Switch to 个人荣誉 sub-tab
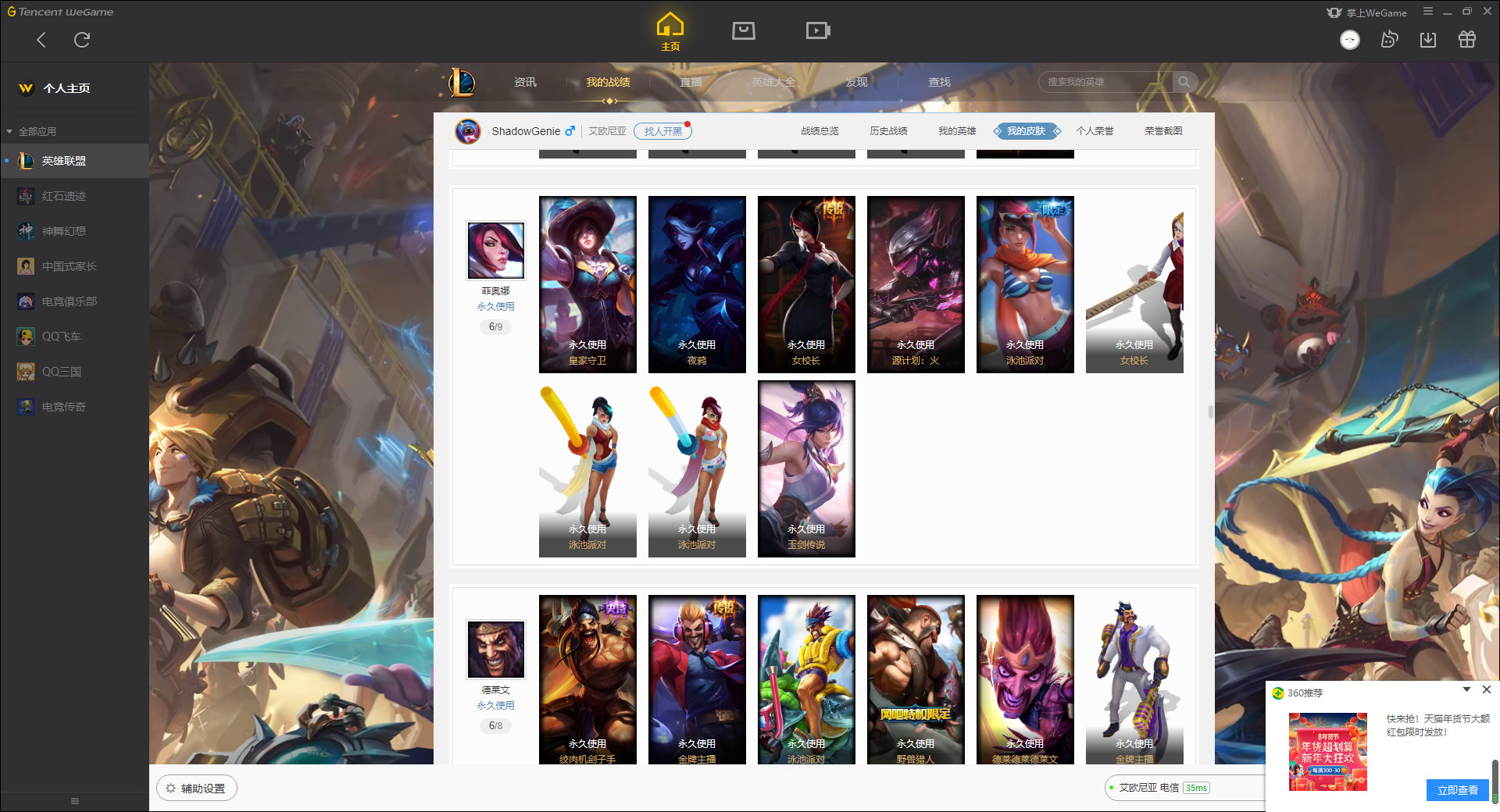The image size is (1500, 812). [1095, 131]
